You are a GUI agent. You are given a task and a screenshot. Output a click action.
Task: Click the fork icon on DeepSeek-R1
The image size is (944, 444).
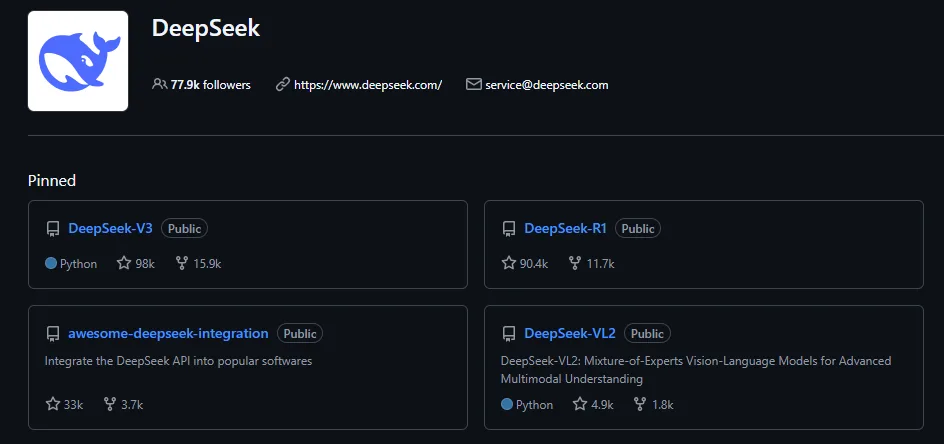coord(575,263)
